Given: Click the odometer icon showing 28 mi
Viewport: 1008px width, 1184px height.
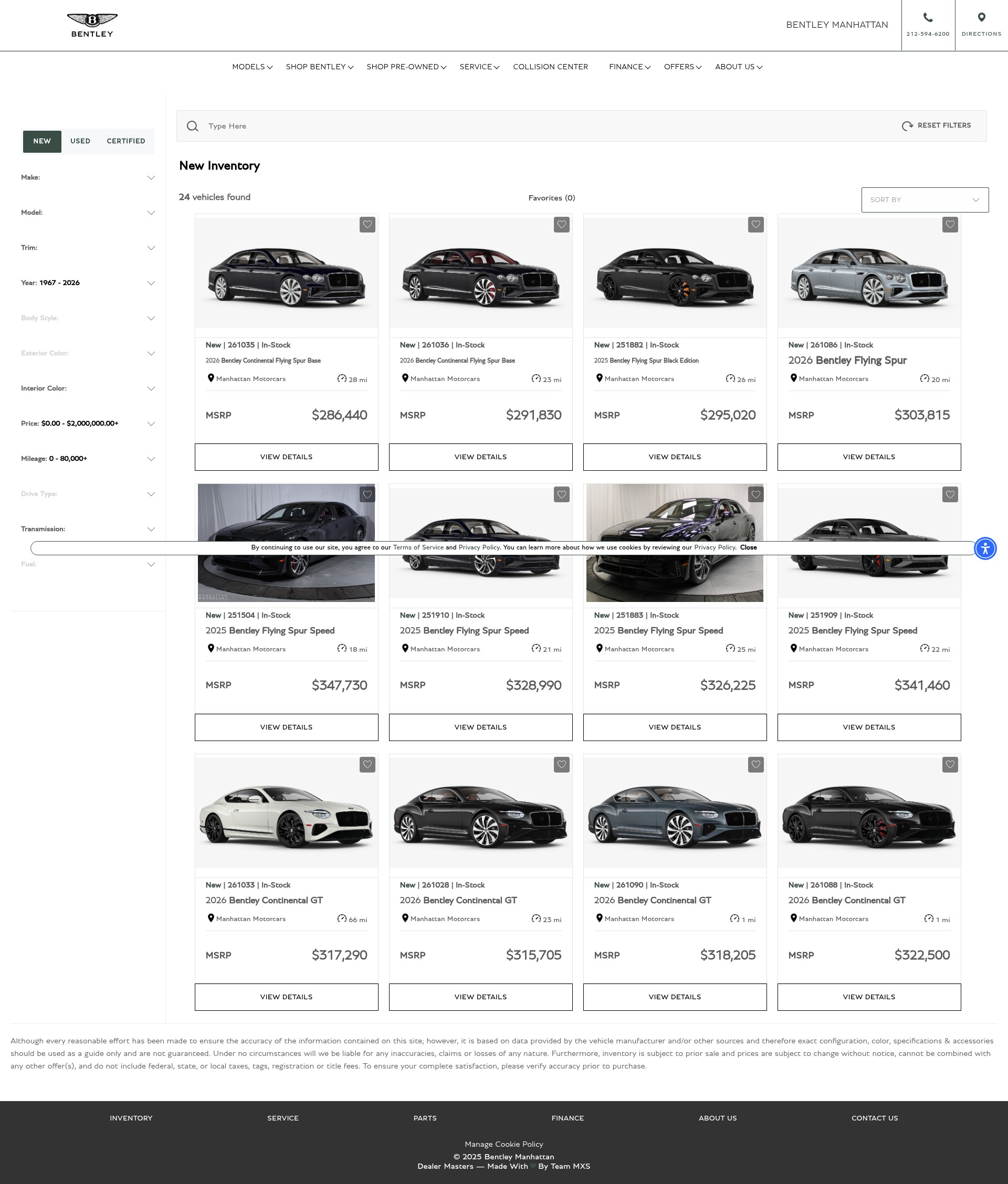Looking at the screenshot, I should (342, 378).
